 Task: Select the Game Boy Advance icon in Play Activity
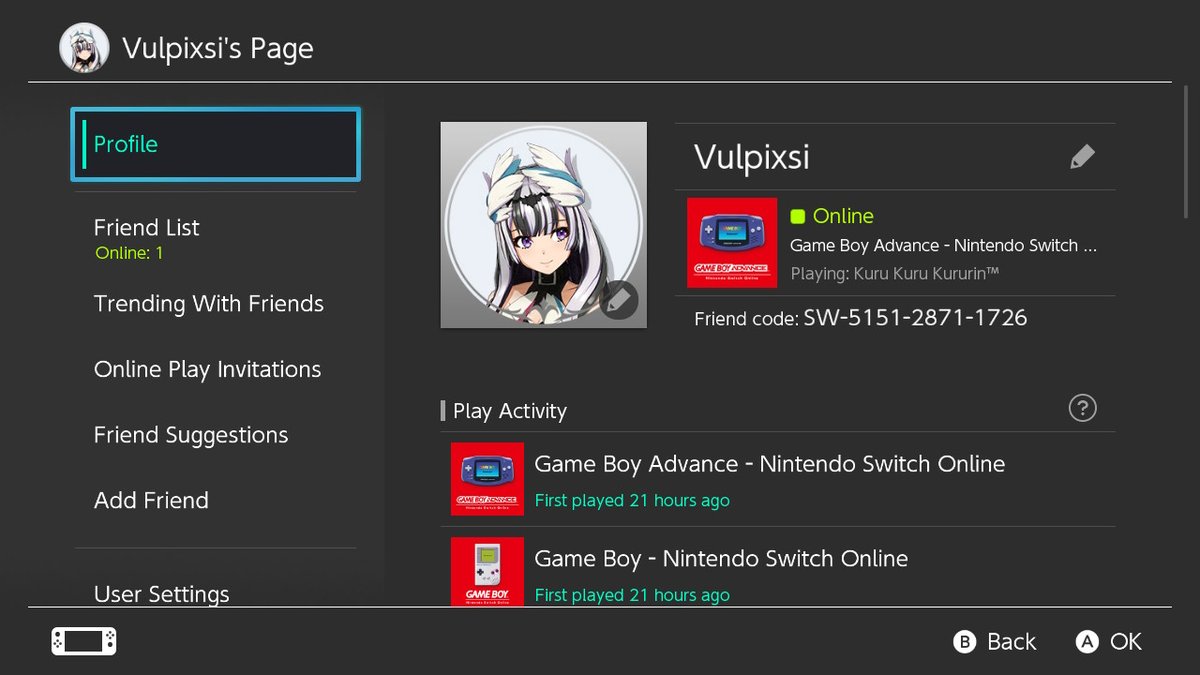(487, 479)
